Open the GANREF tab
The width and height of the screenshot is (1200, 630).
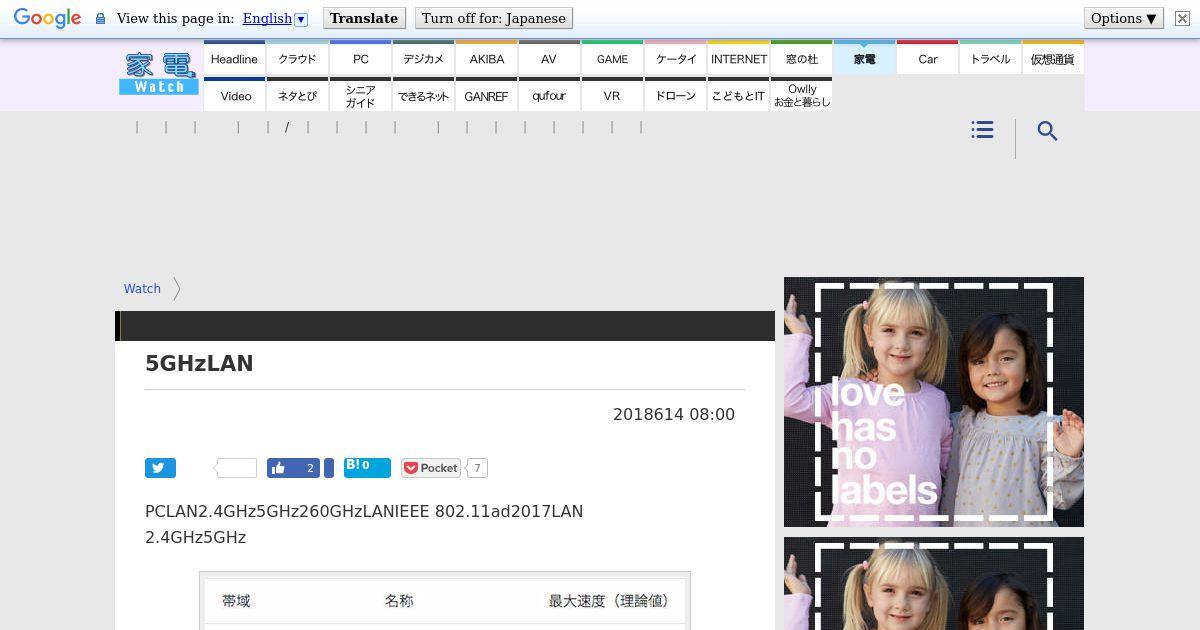pos(486,95)
